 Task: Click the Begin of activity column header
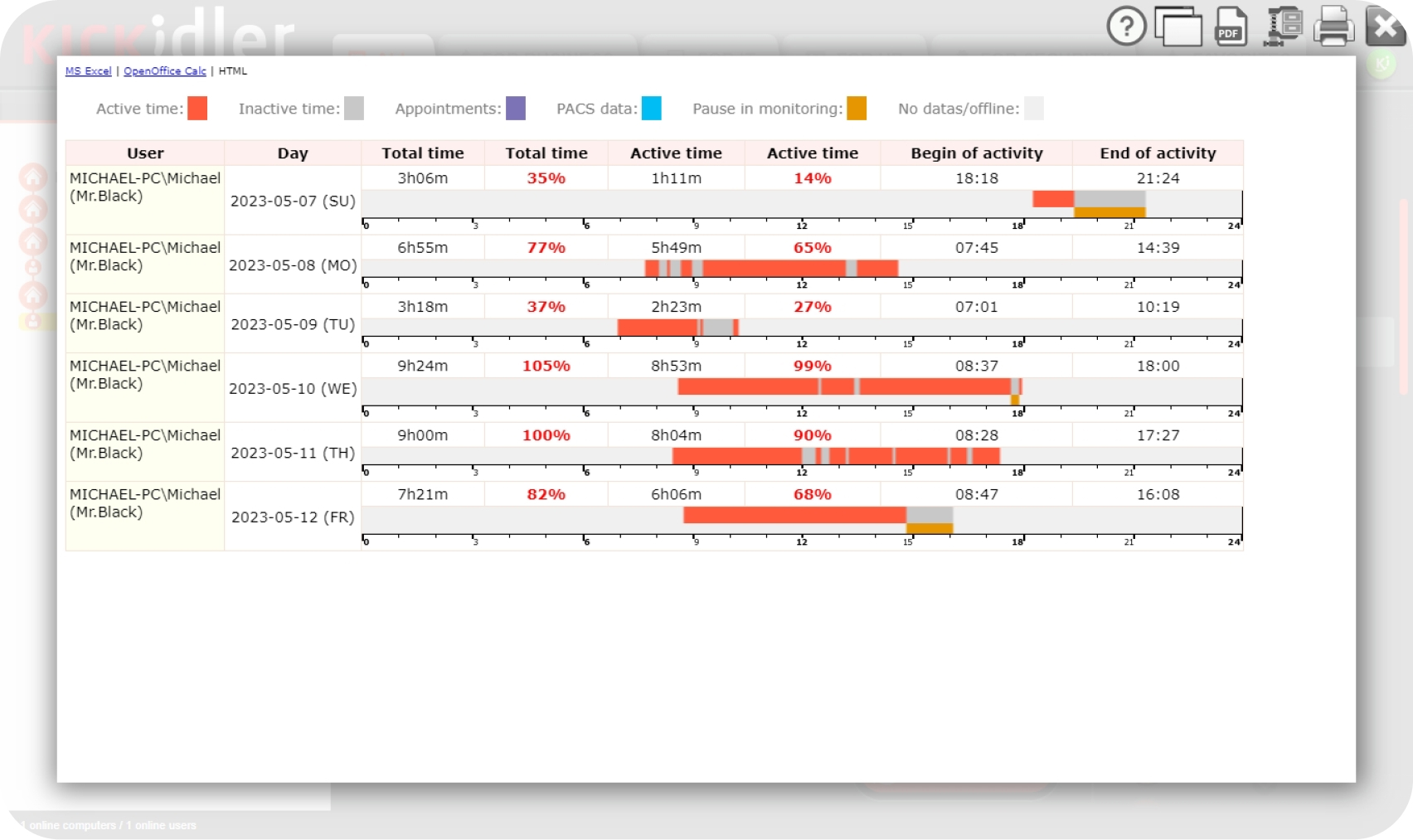click(976, 153)
